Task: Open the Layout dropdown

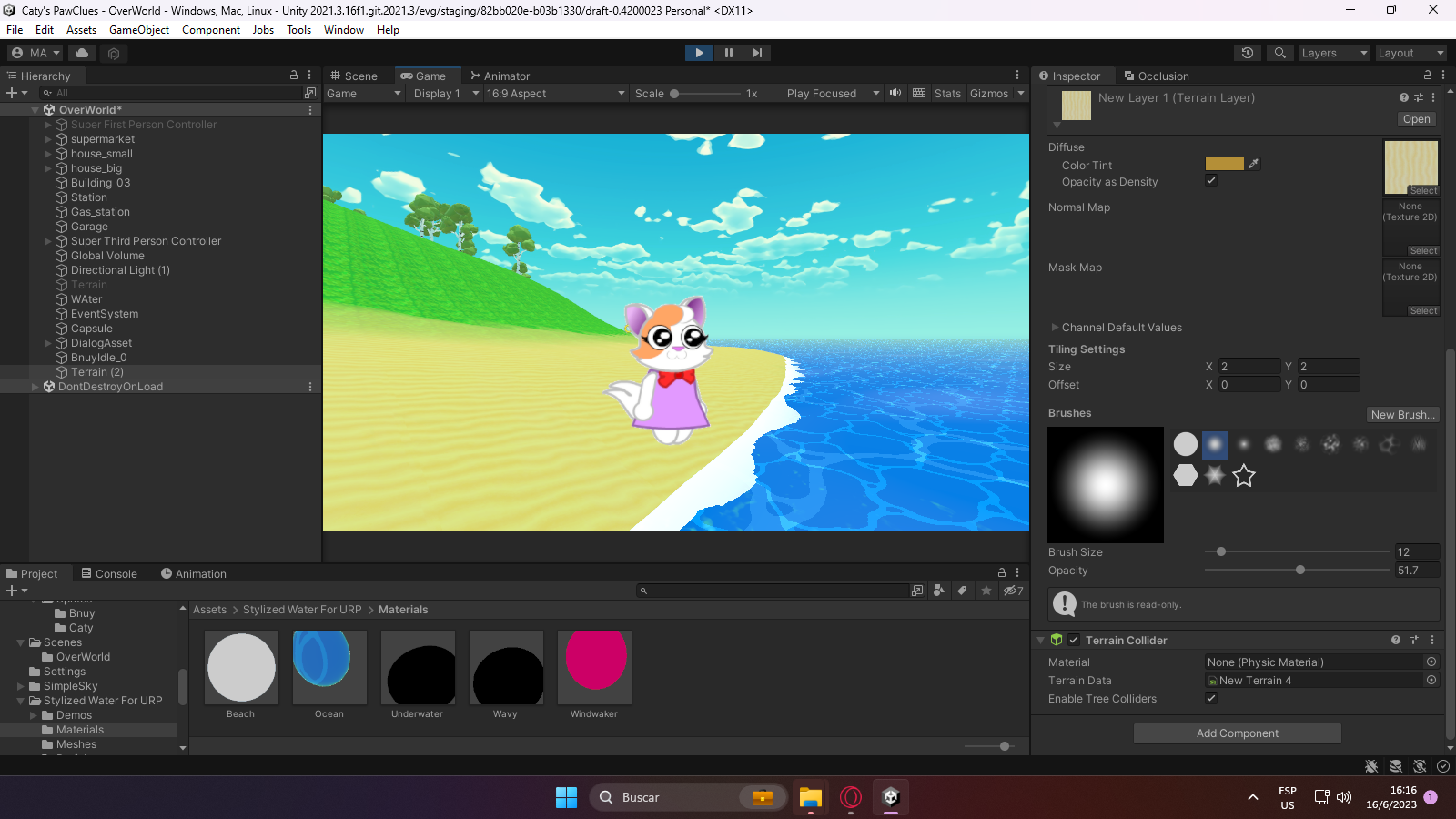Action: click(1410, 53)
